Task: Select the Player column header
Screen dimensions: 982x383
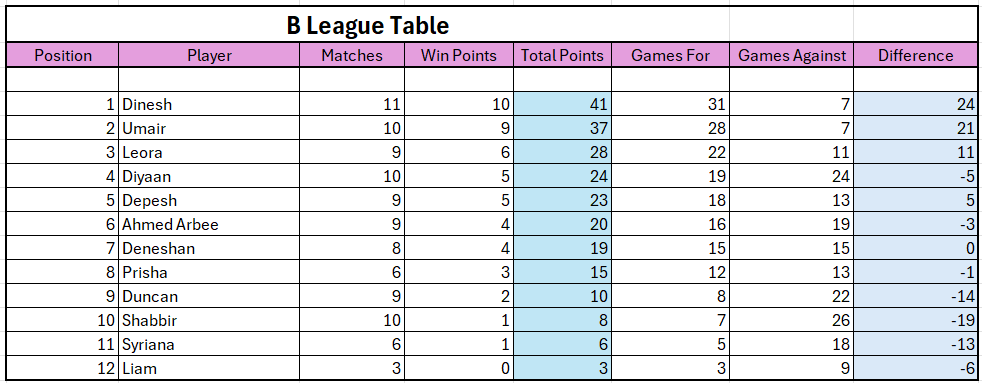Action: [209, 55]
